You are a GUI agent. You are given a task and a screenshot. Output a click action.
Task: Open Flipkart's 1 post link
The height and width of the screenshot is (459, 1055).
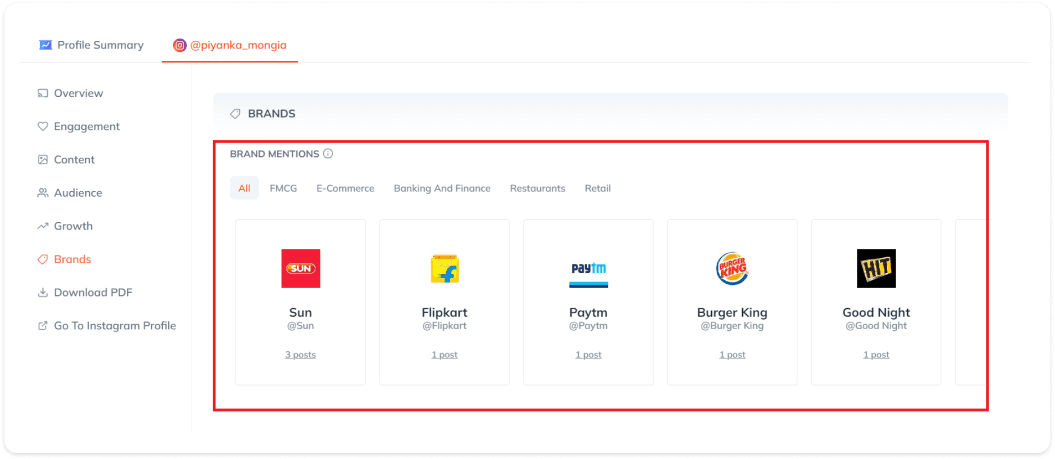(444, 354)
